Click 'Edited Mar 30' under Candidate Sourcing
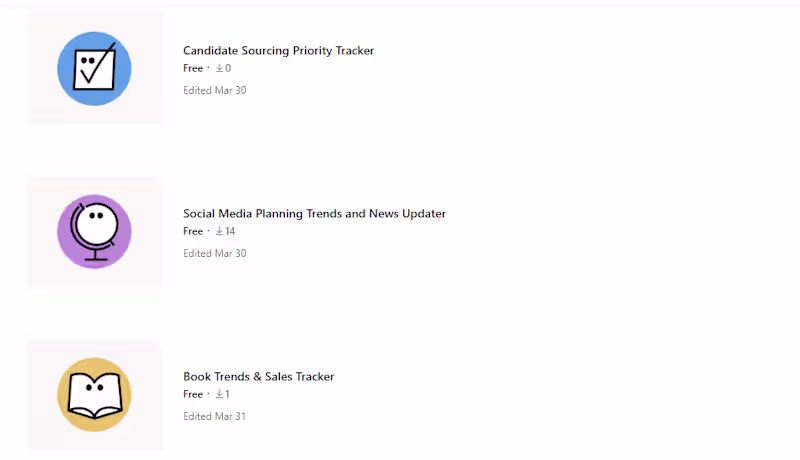Screen dimensions: 800x460 coord(214,90)
